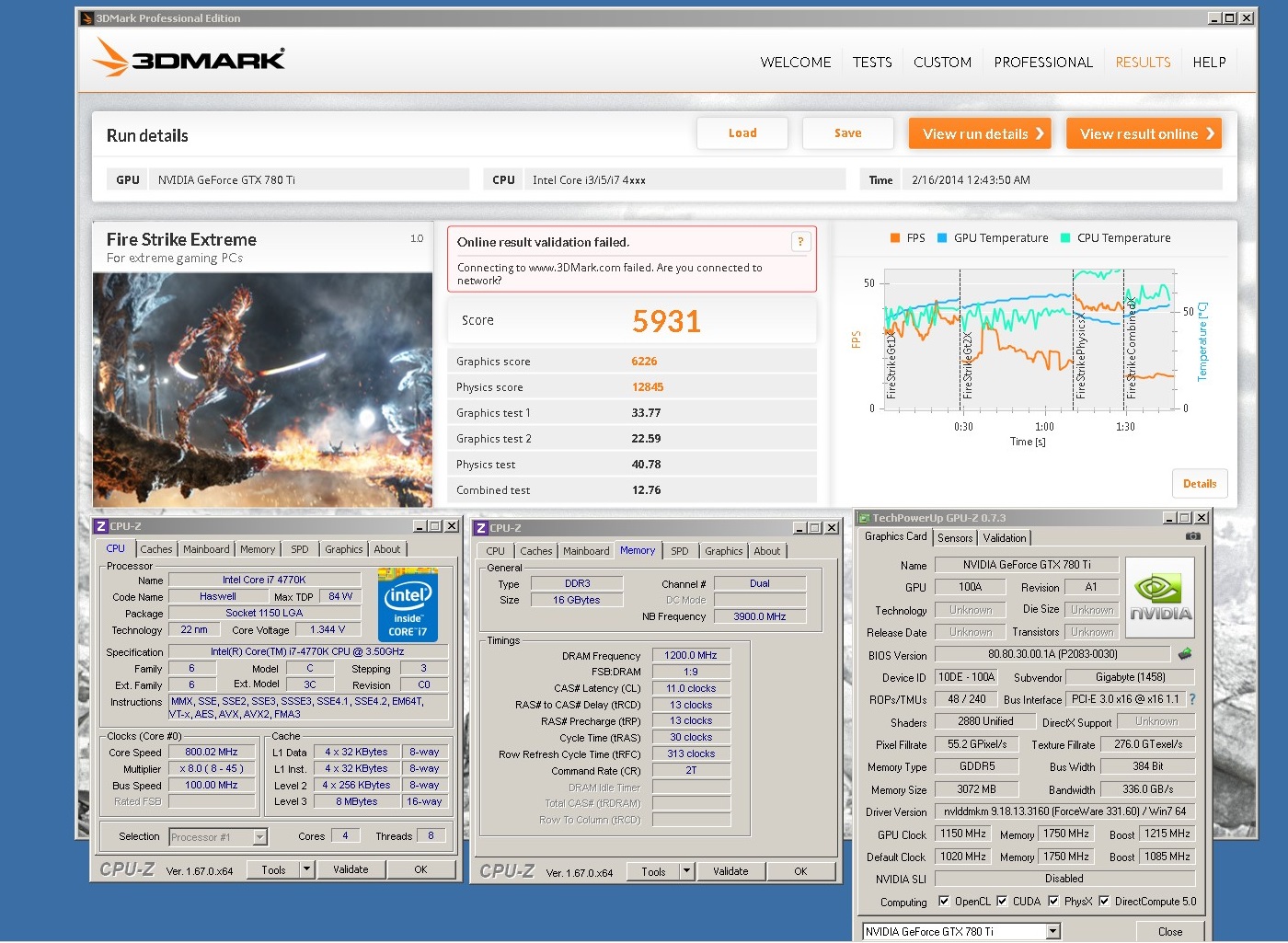This screenshot has height=943, width=1288.
Task: Click the NVIDIA logo in GPU-Z
Action: point(1160,597)
